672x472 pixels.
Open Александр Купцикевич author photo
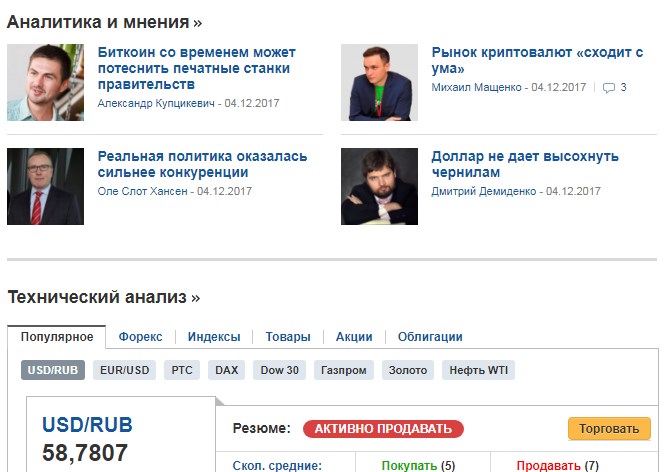[45, 82]
